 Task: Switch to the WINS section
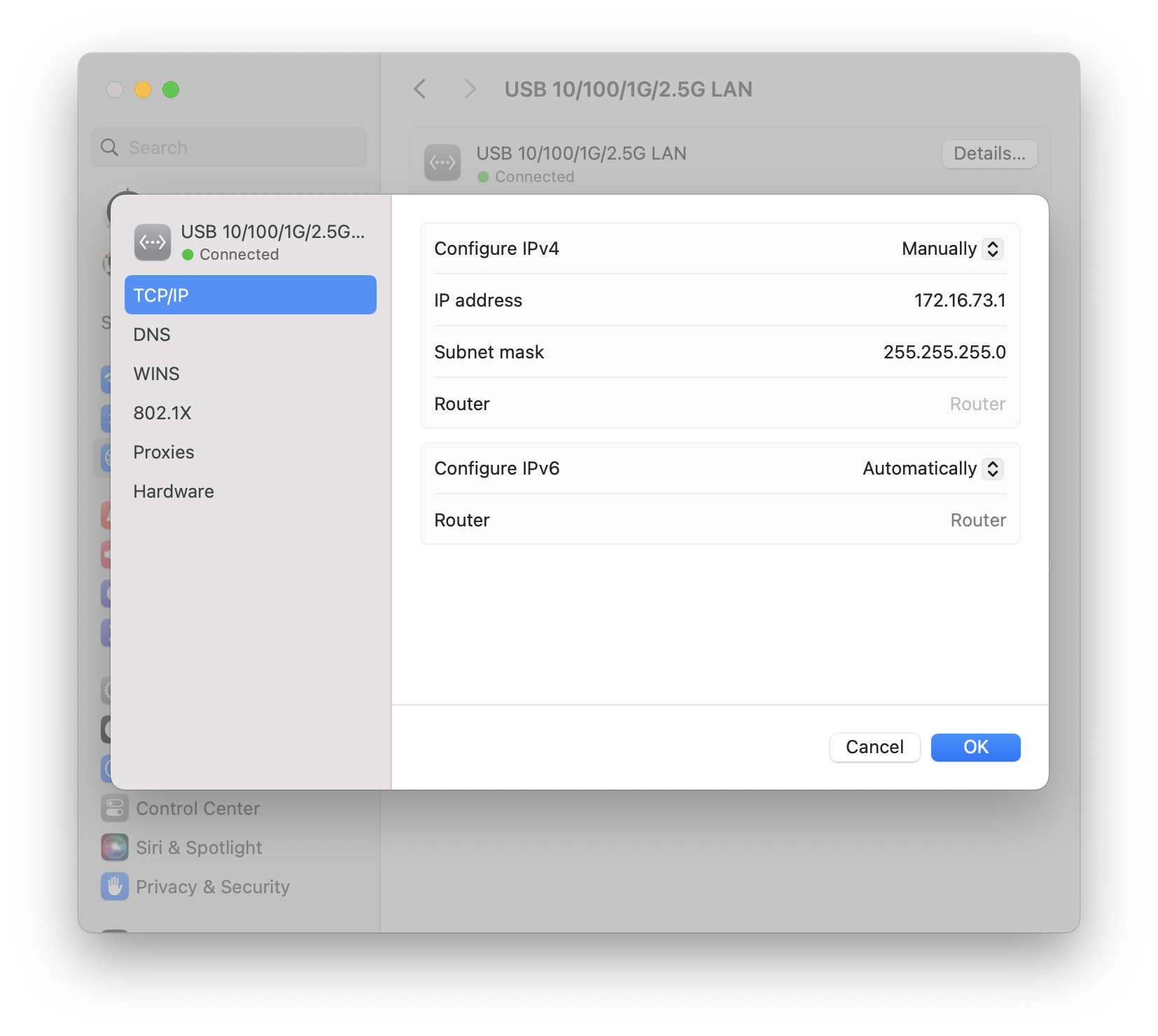[x=156, y=373]
